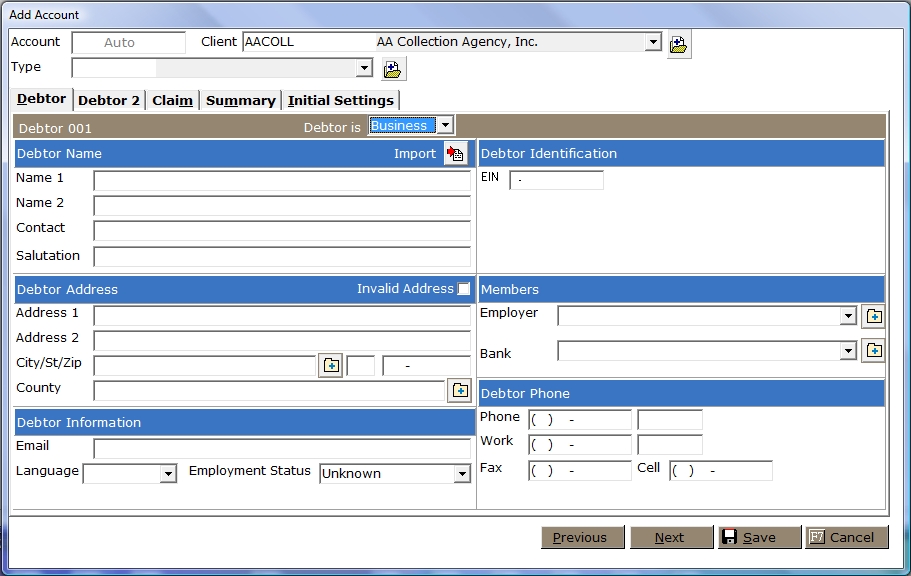Viewport: 911px width, 576px height.
Task: Click the Bank add icon
Action: pos(873,351)
